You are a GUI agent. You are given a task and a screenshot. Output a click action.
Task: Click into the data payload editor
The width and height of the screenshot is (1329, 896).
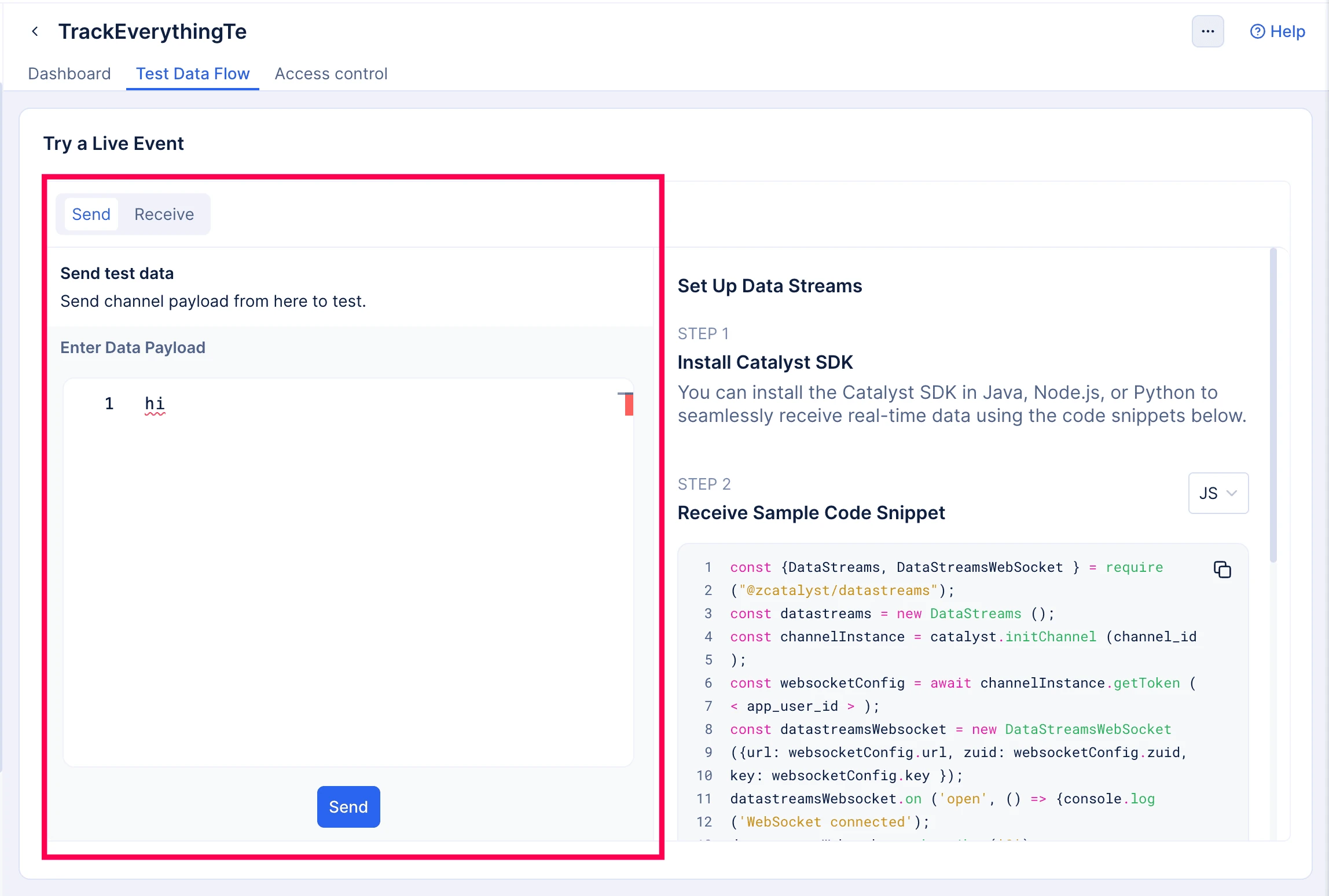(x=348, y=572)
